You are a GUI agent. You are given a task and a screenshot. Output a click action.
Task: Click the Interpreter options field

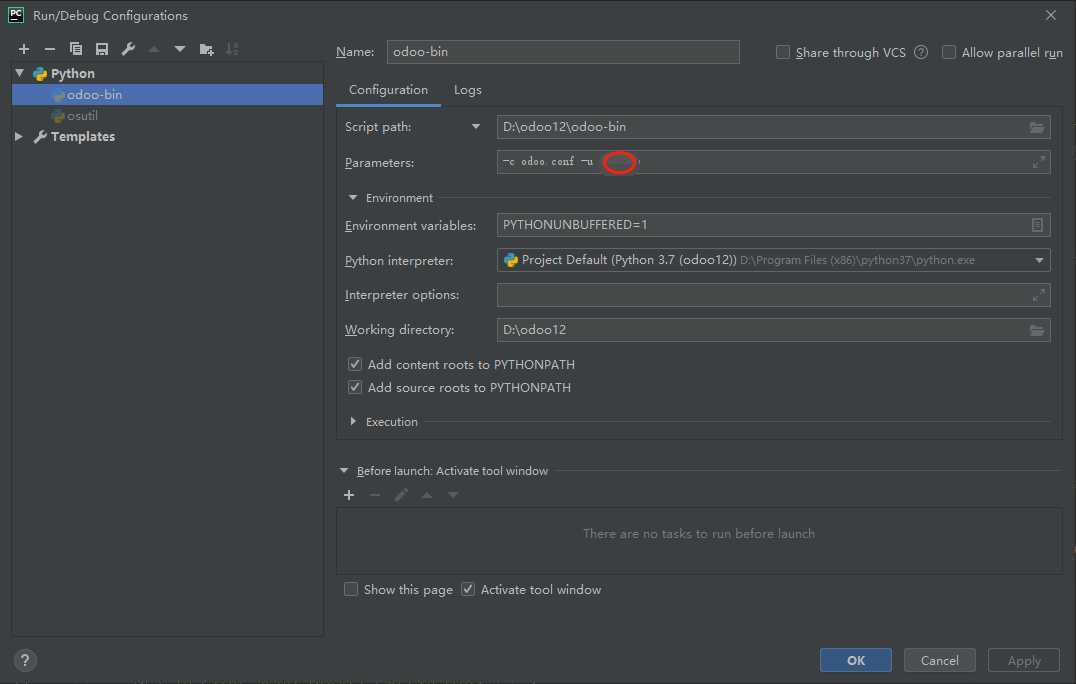click(773, 295)
